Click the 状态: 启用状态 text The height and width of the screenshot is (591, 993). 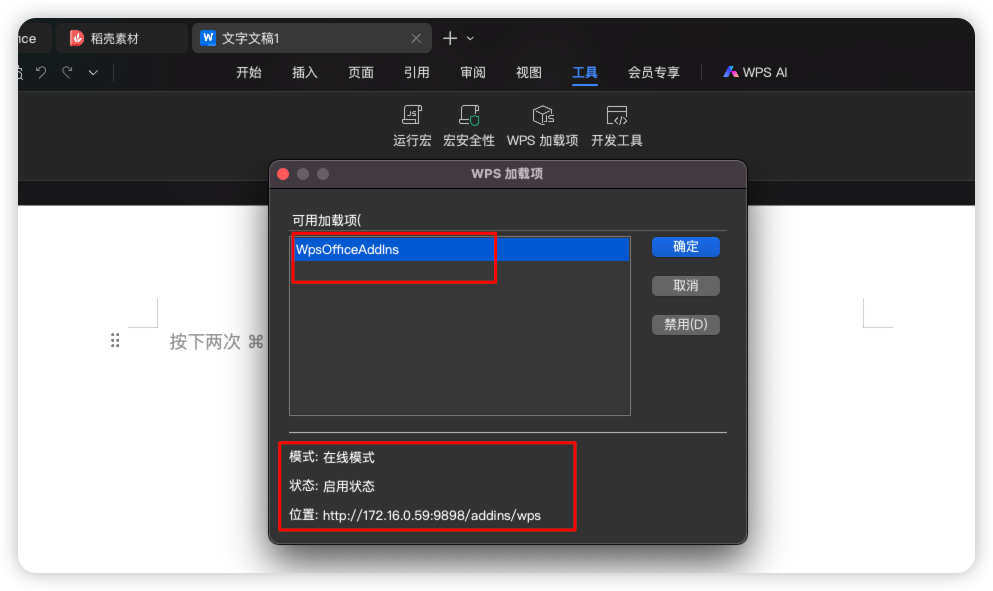point(332,486)
